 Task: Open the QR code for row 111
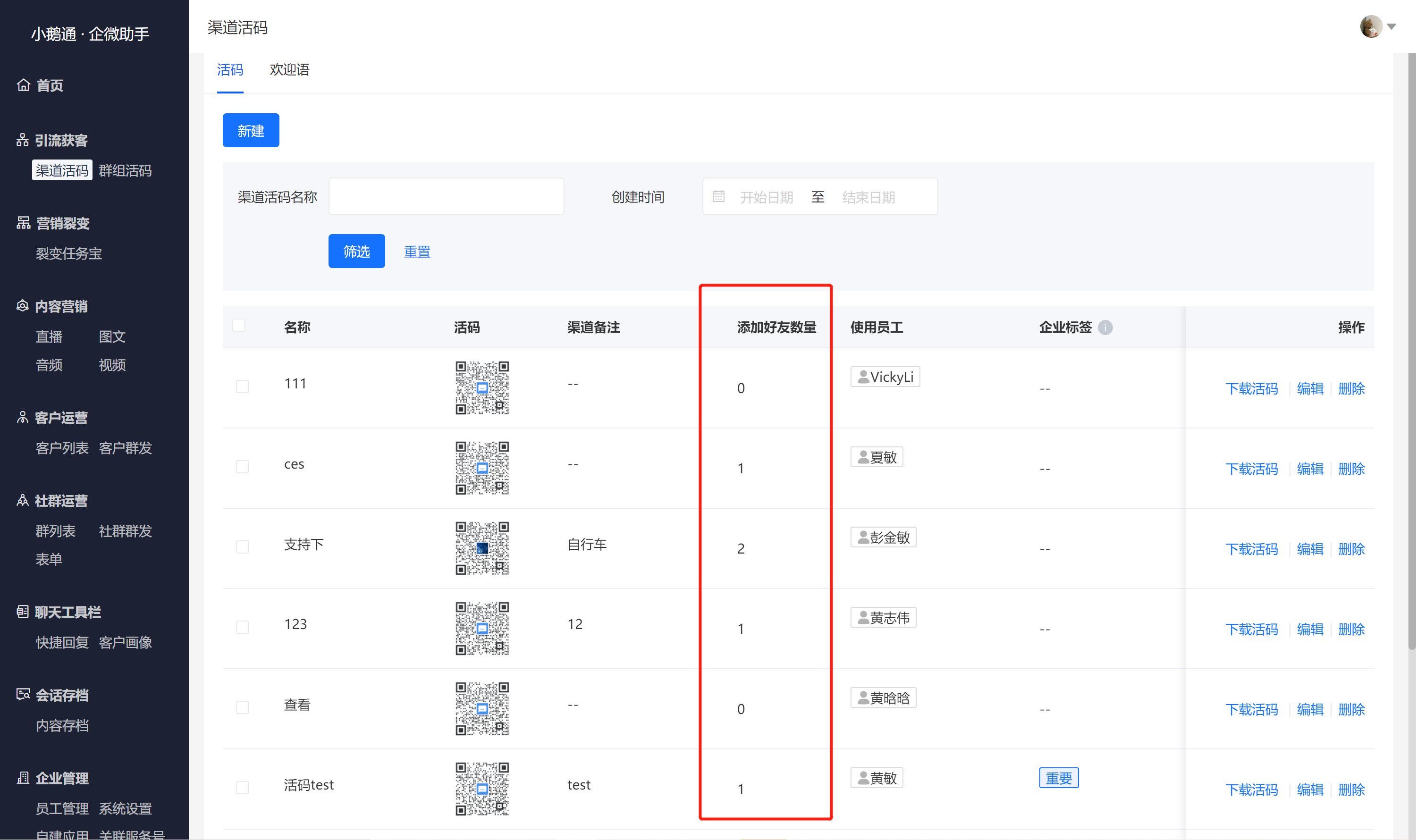tap(482, 388)
